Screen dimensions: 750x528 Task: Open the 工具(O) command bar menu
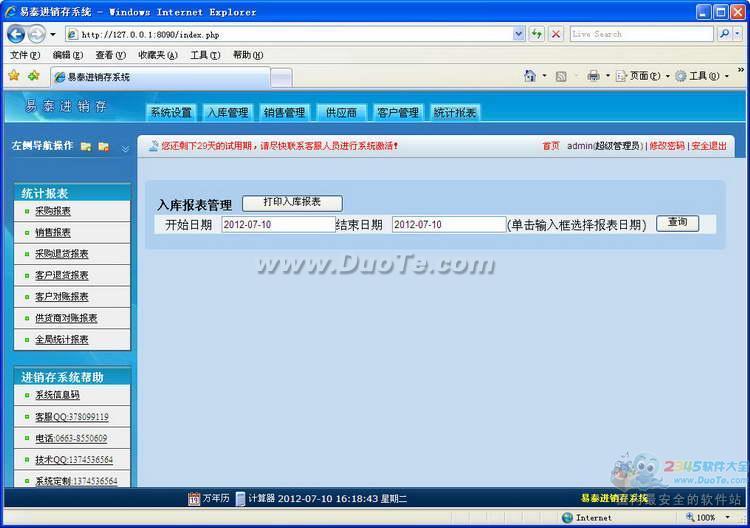tap(702, 76)
